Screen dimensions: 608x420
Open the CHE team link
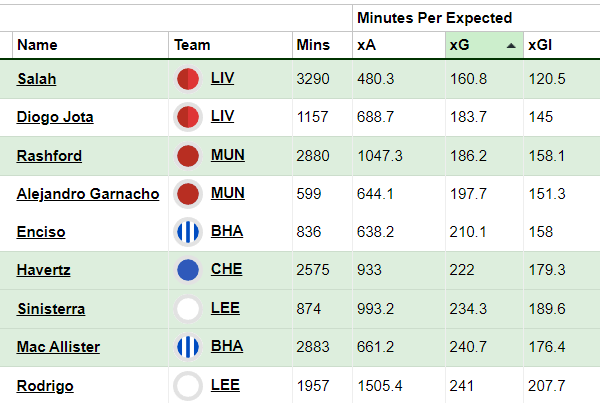coord(226,269)
